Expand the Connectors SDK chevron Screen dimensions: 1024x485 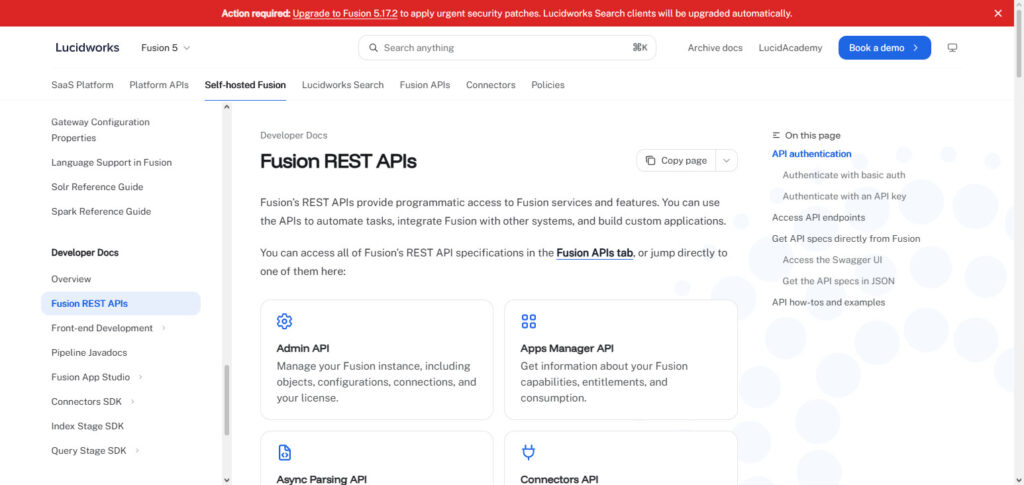133,401
